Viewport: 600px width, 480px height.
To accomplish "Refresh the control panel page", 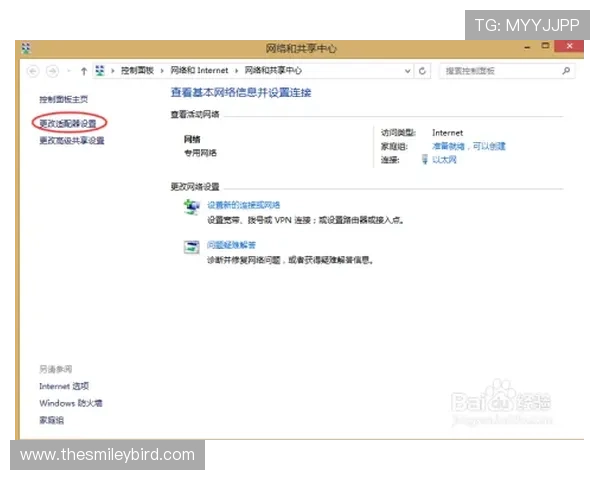I will (422, 71).
